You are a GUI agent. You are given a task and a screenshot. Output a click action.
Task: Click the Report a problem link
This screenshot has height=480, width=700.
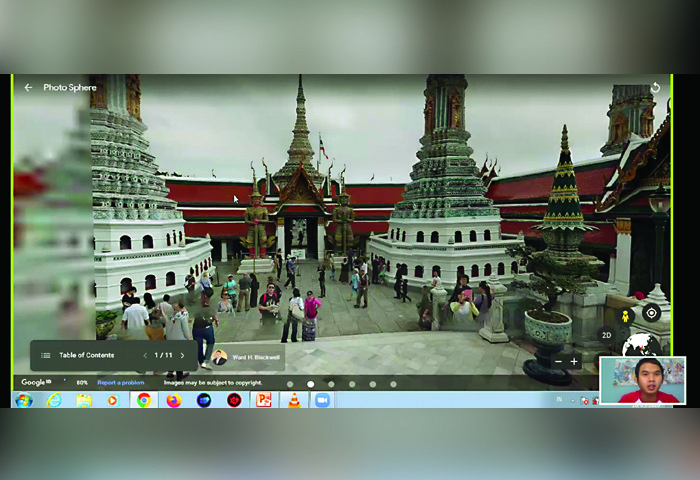point(120,382)
